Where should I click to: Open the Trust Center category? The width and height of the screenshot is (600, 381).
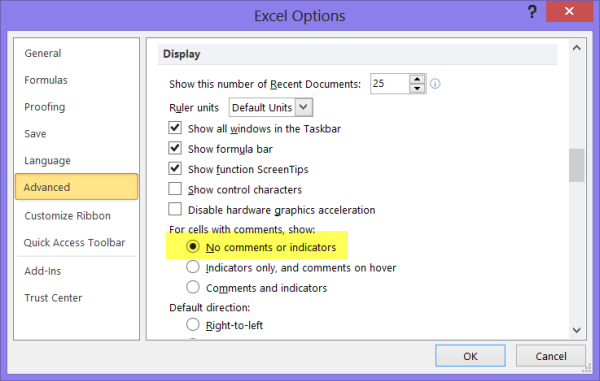pyautogui.click(x=77, y=298)
